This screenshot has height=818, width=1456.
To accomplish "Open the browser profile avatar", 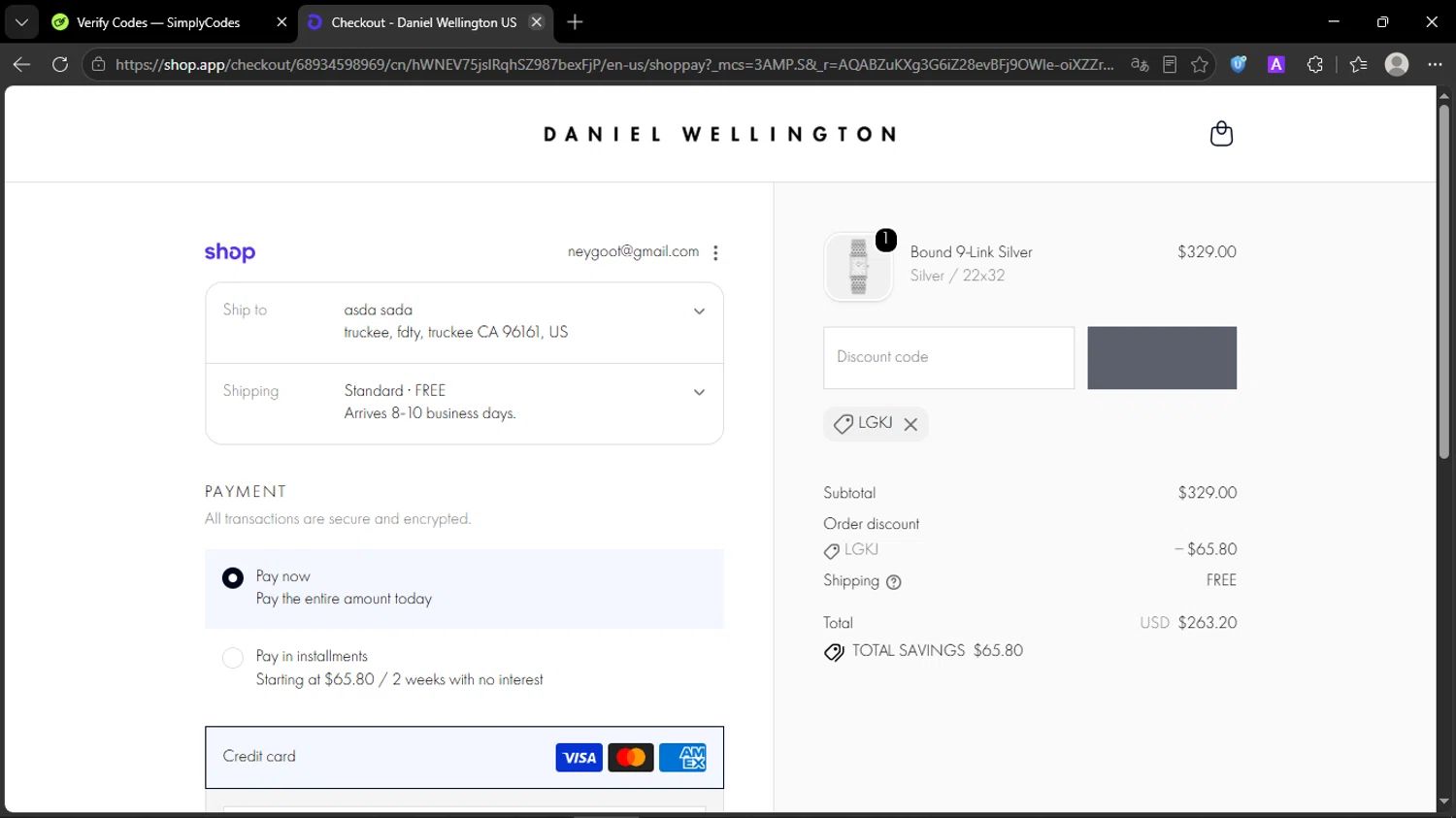I will (x=1397, y=64).
